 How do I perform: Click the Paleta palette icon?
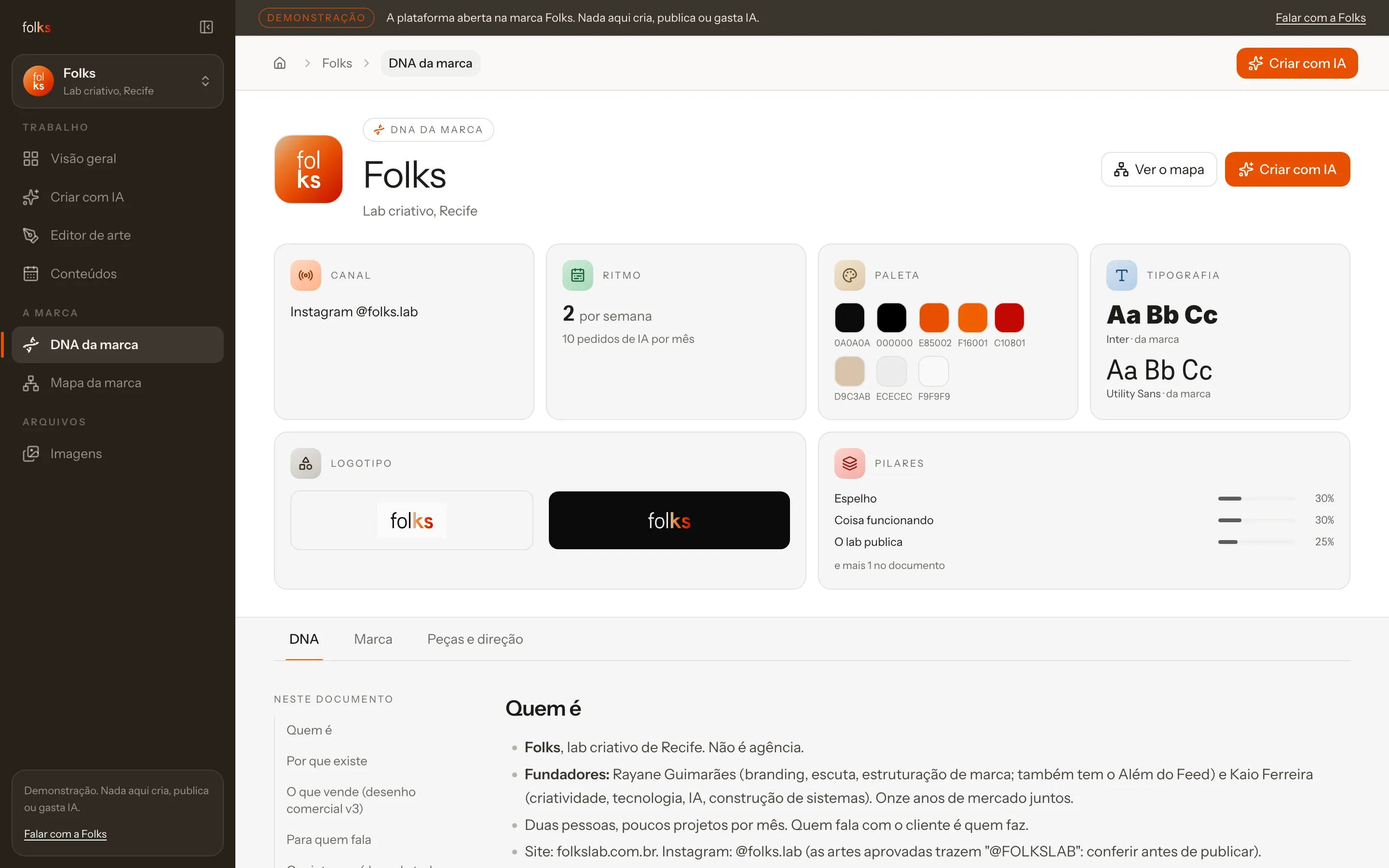[849, 275]
